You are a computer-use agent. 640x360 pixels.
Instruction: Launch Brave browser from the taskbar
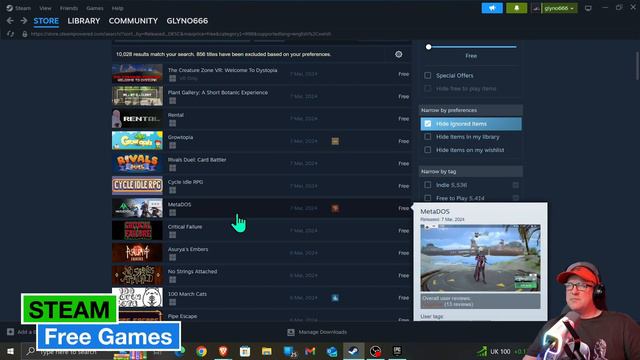[x=223, y=351]
